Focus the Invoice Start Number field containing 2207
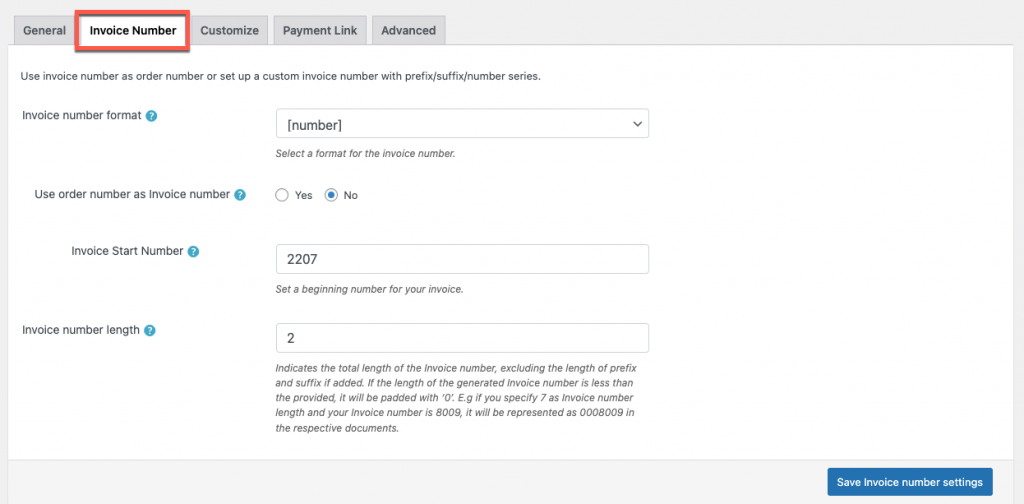 point(462,259)
